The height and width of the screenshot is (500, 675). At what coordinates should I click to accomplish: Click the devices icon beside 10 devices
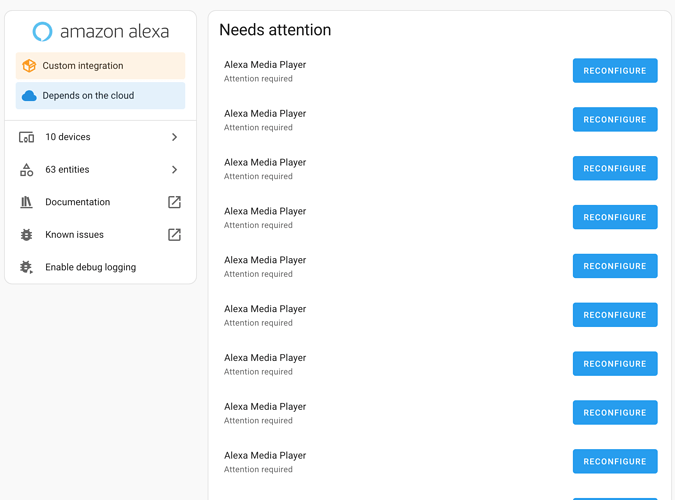point(27,137)
